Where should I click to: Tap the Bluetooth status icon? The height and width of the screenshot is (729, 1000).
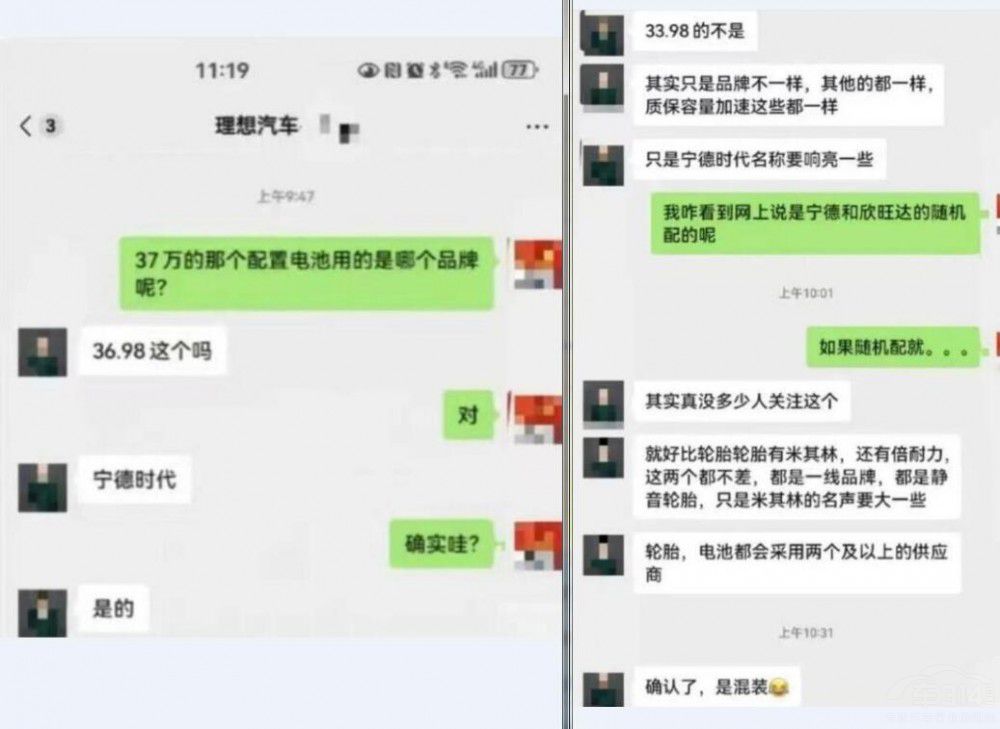(435, 70)
